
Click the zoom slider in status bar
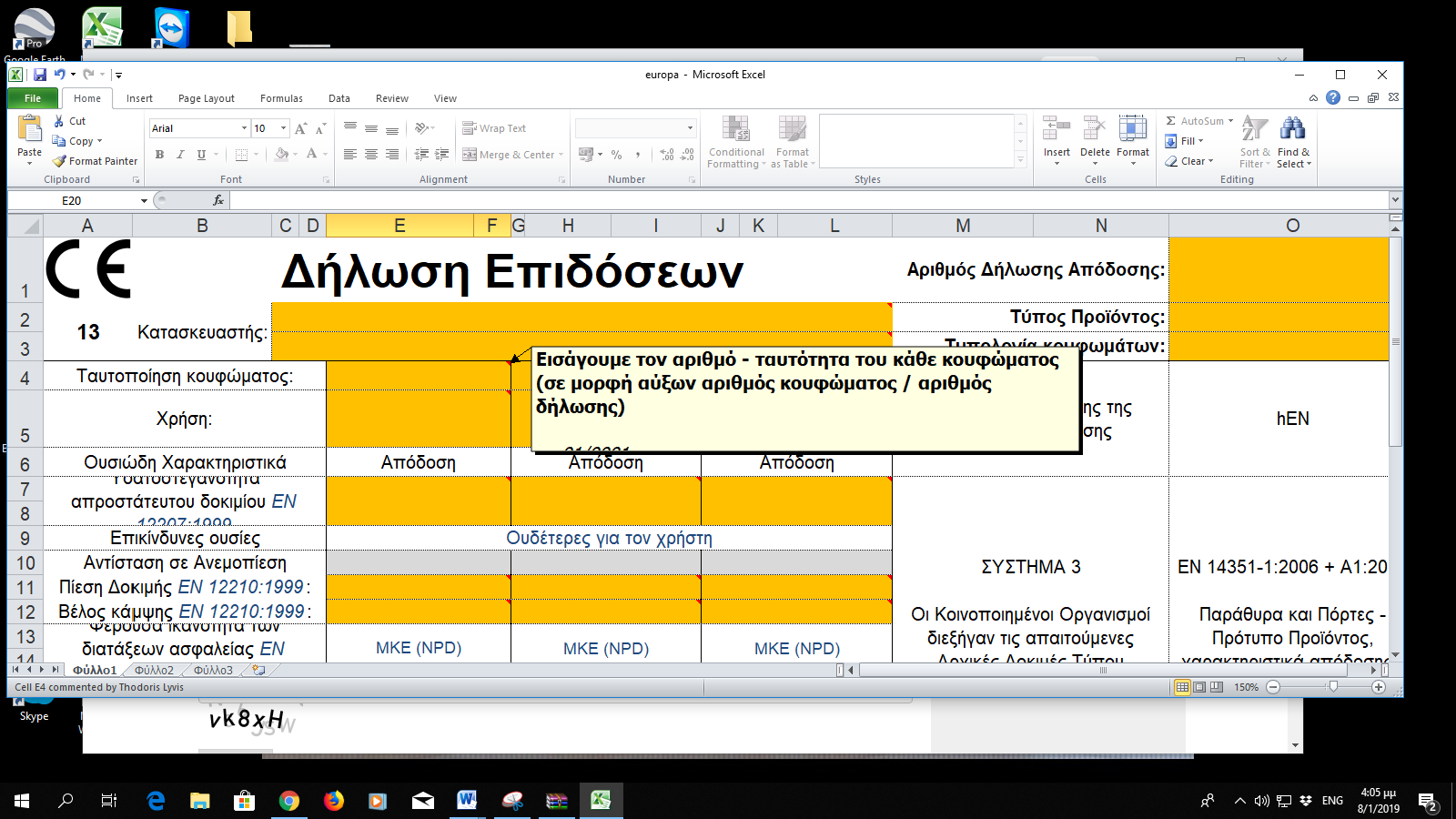point(1332,687)
